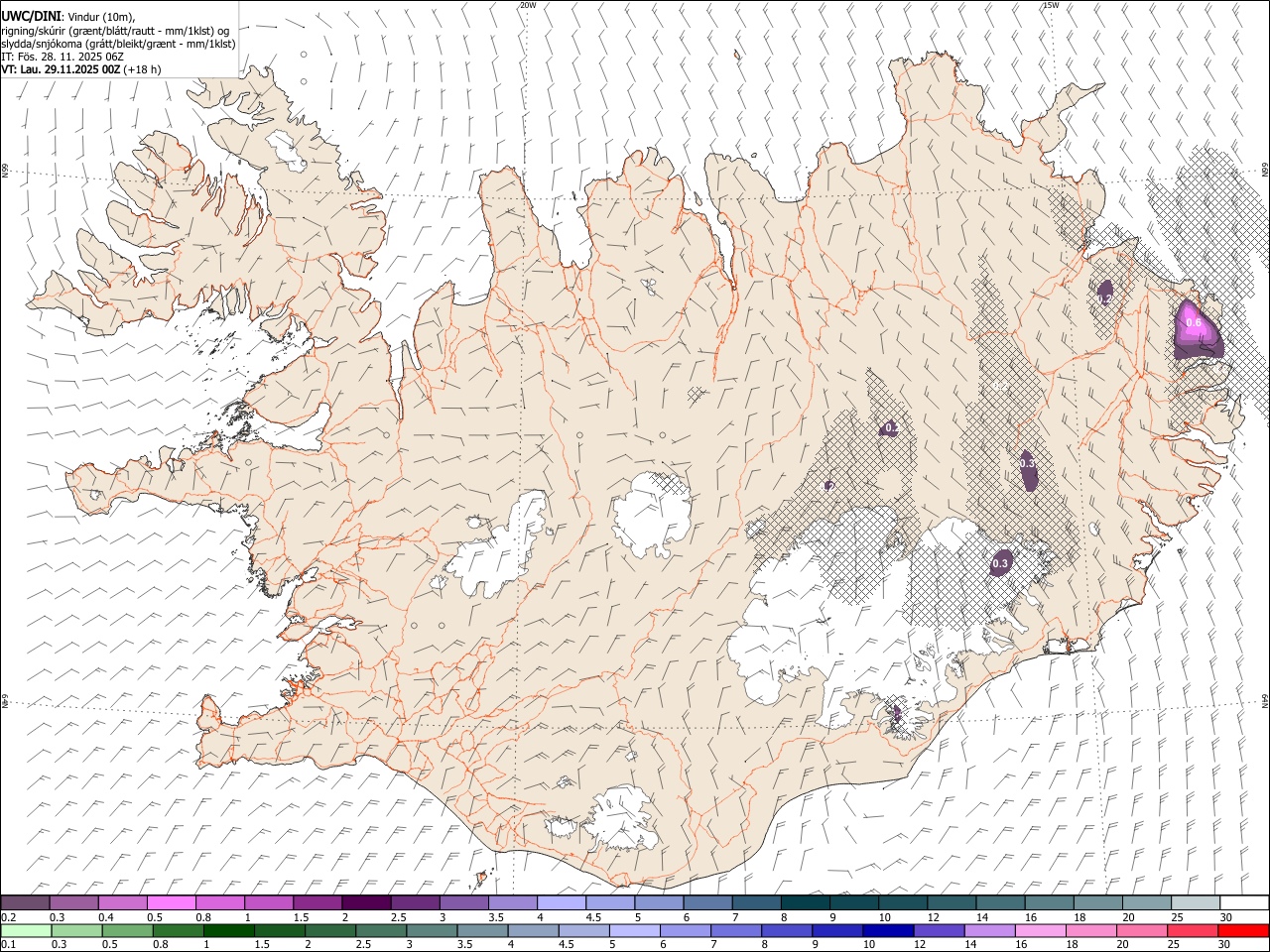Viewport: 1270px width, 952px height.
Task: Click the UWC/DINI title text
Action: coord(31,16)
